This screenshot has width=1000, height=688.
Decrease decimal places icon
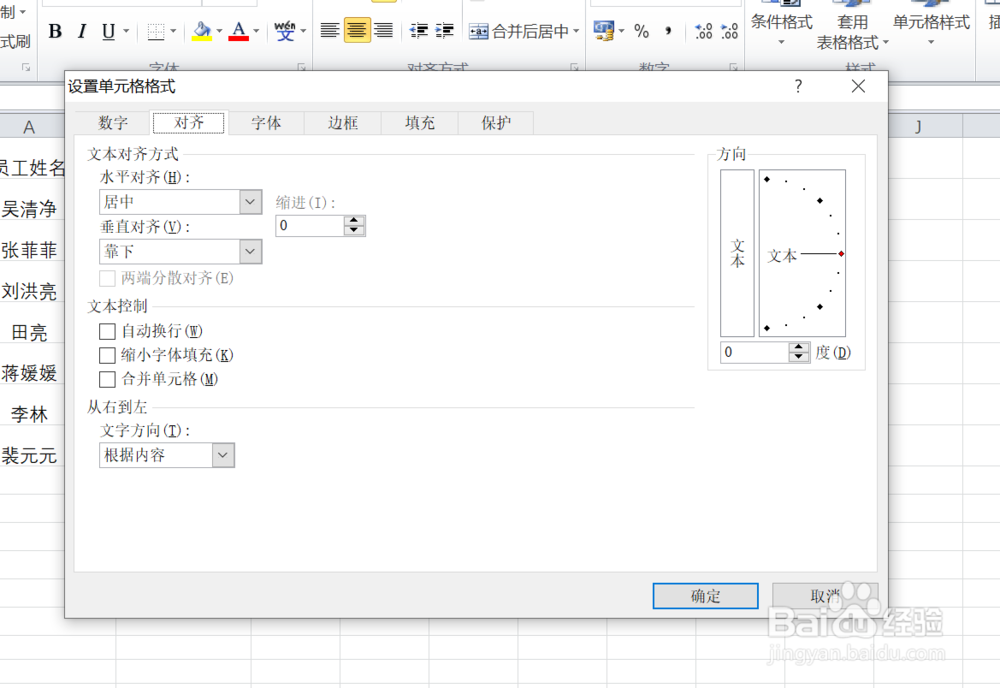(730, 31)
